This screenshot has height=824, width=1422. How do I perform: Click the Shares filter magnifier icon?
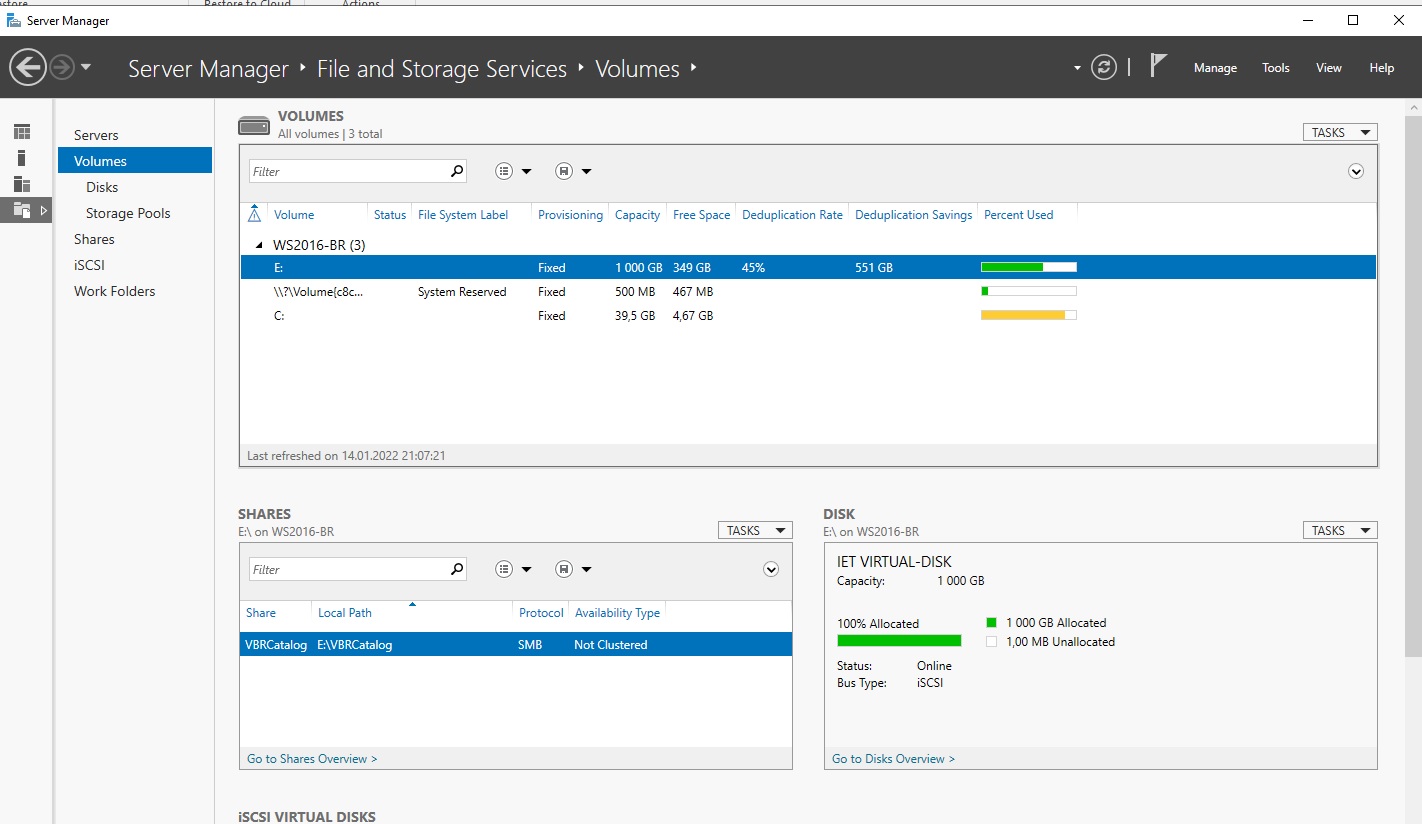click(457, 569)
